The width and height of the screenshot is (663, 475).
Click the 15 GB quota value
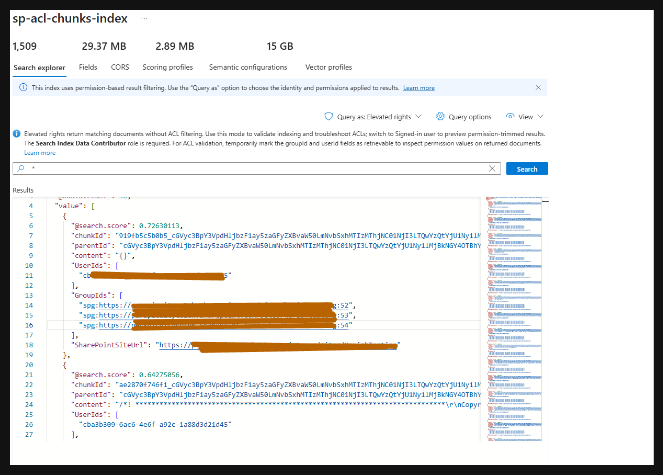(x=280, y=46)
